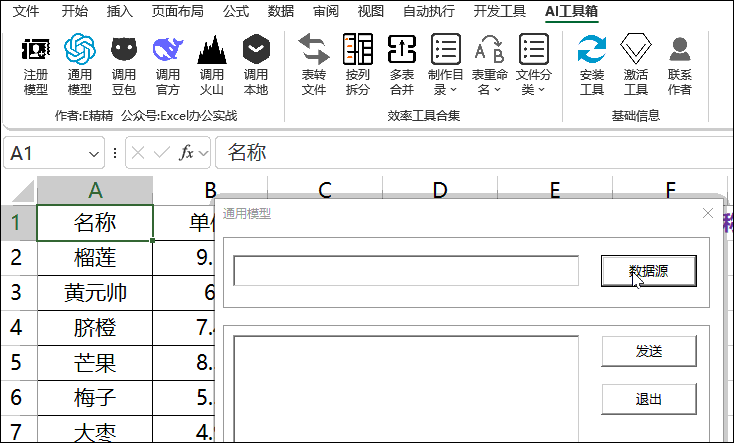This screenshot has width=734, height=443.
Task: Launch the 调用豆包 Doubao icon
Action: (124, 65)
